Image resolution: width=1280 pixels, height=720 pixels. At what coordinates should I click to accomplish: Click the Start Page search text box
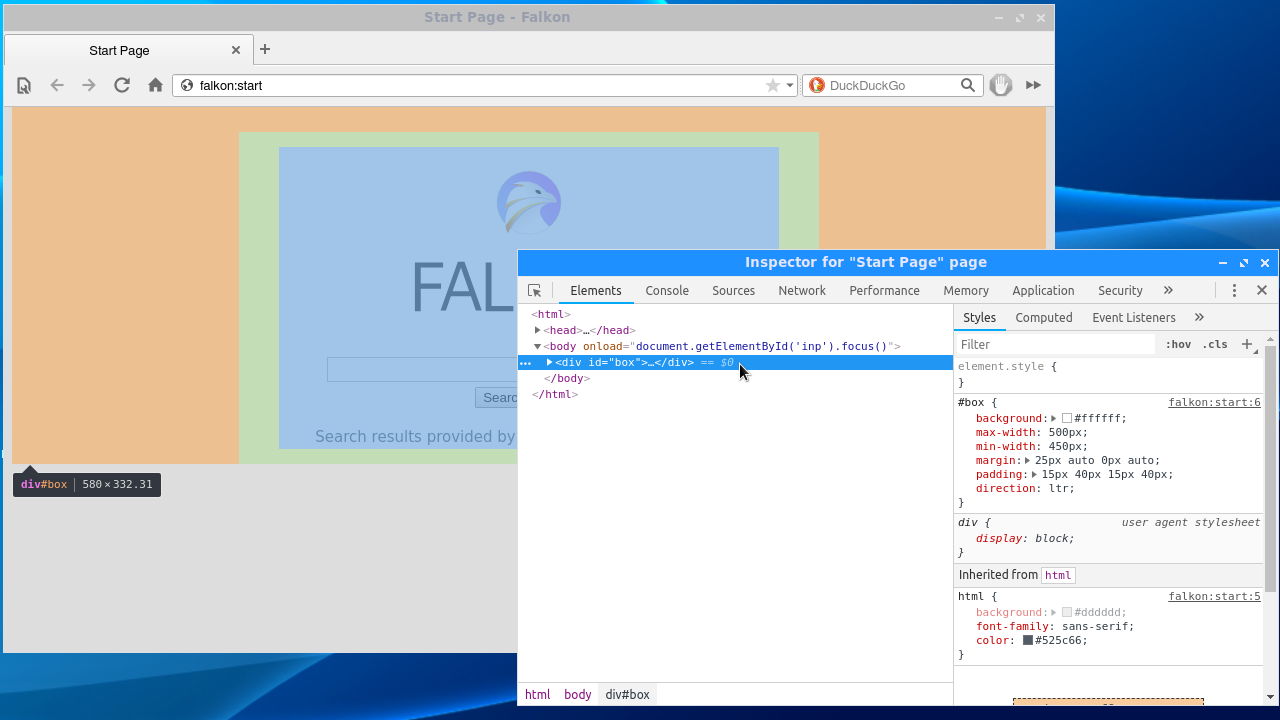[x=421, y=370]
